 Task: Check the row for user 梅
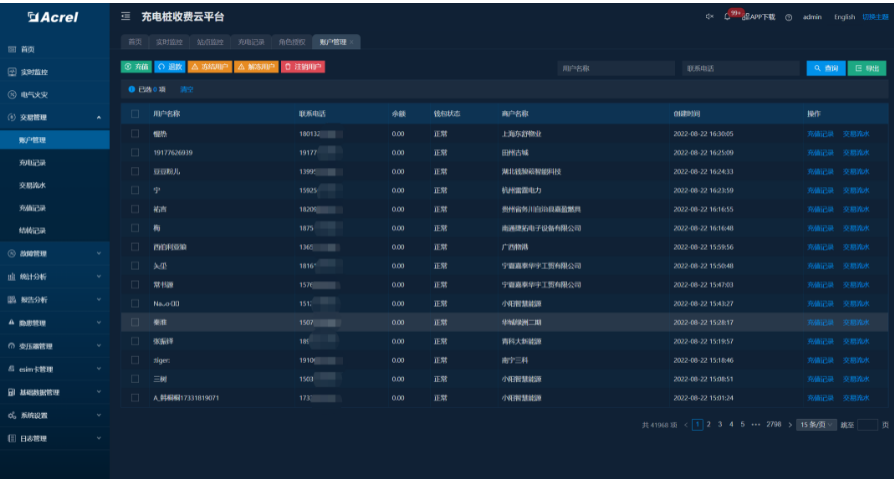point(135,228)
